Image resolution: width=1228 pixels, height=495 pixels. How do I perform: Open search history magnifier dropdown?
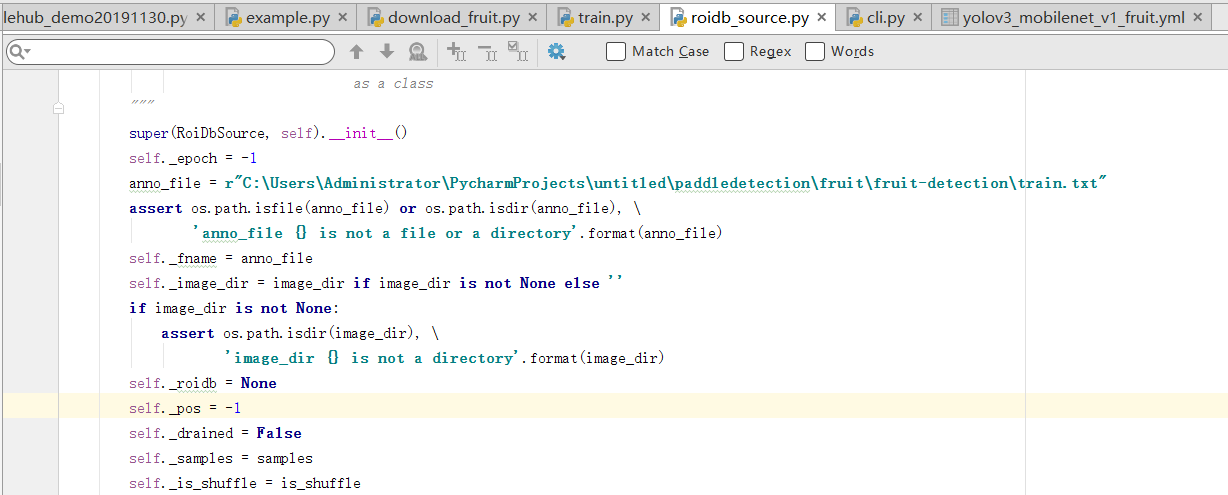tap(19, 51)
